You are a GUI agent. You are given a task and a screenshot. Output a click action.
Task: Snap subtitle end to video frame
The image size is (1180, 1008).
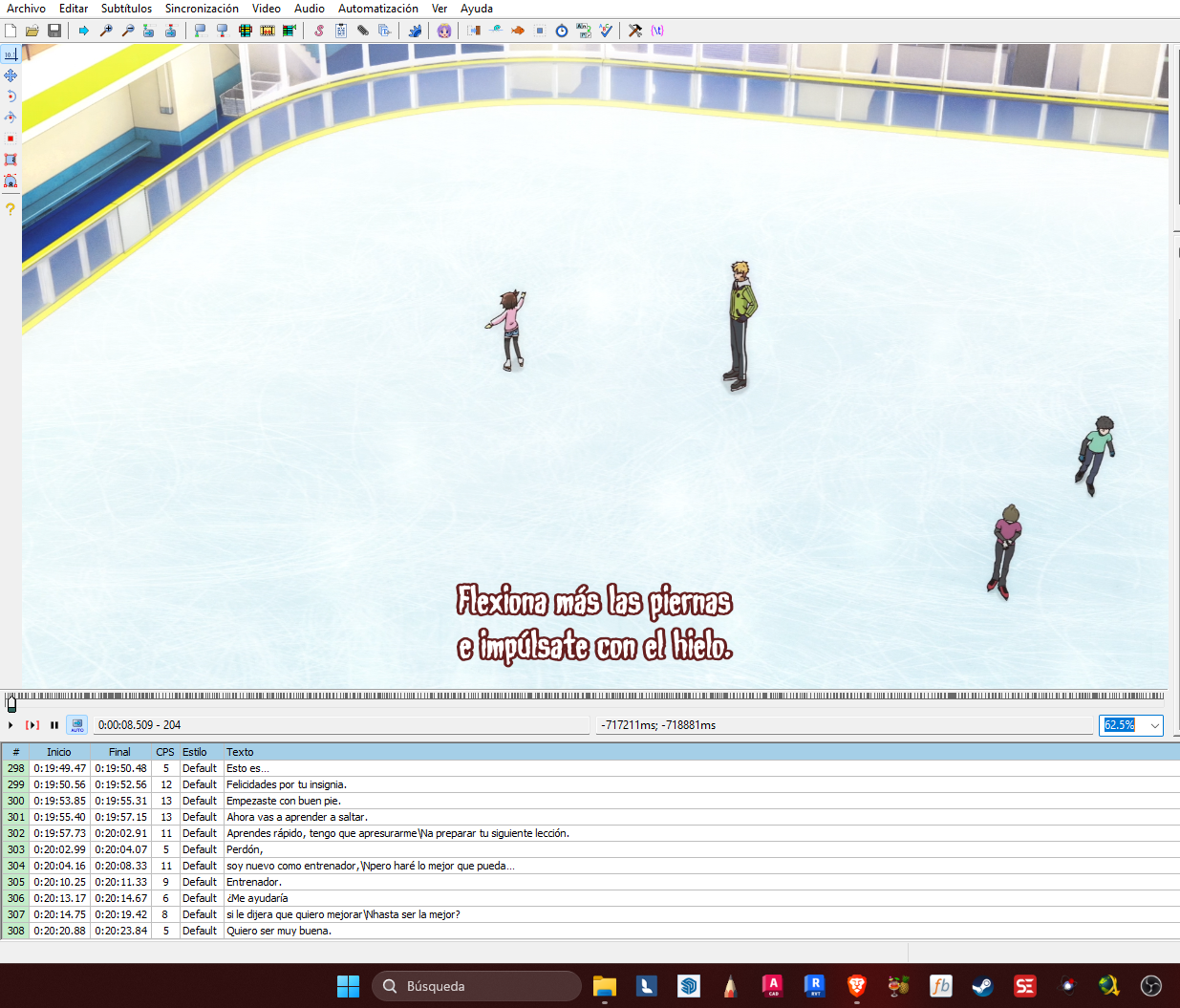click(223, 31)
